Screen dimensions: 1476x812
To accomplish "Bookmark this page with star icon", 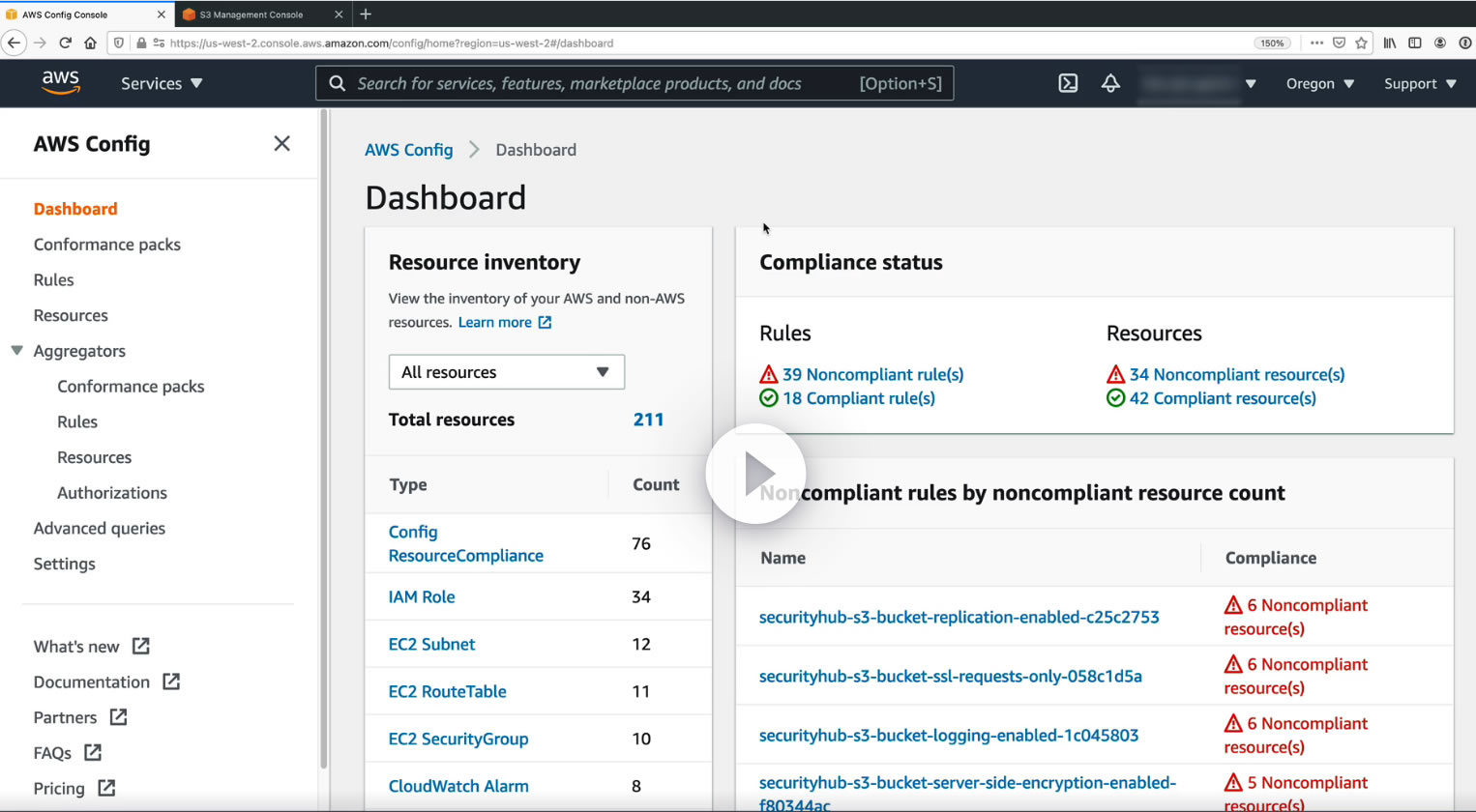I will [x=1361, y=43].
